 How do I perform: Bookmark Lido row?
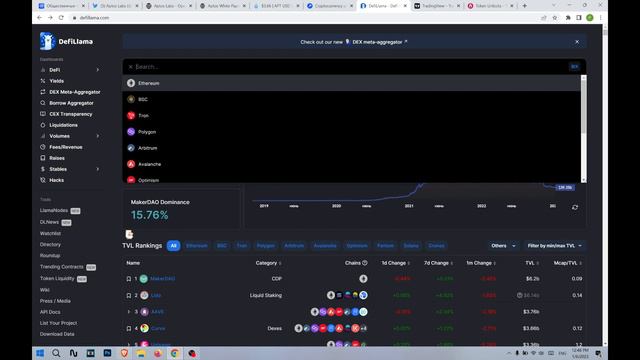(129, 295)
